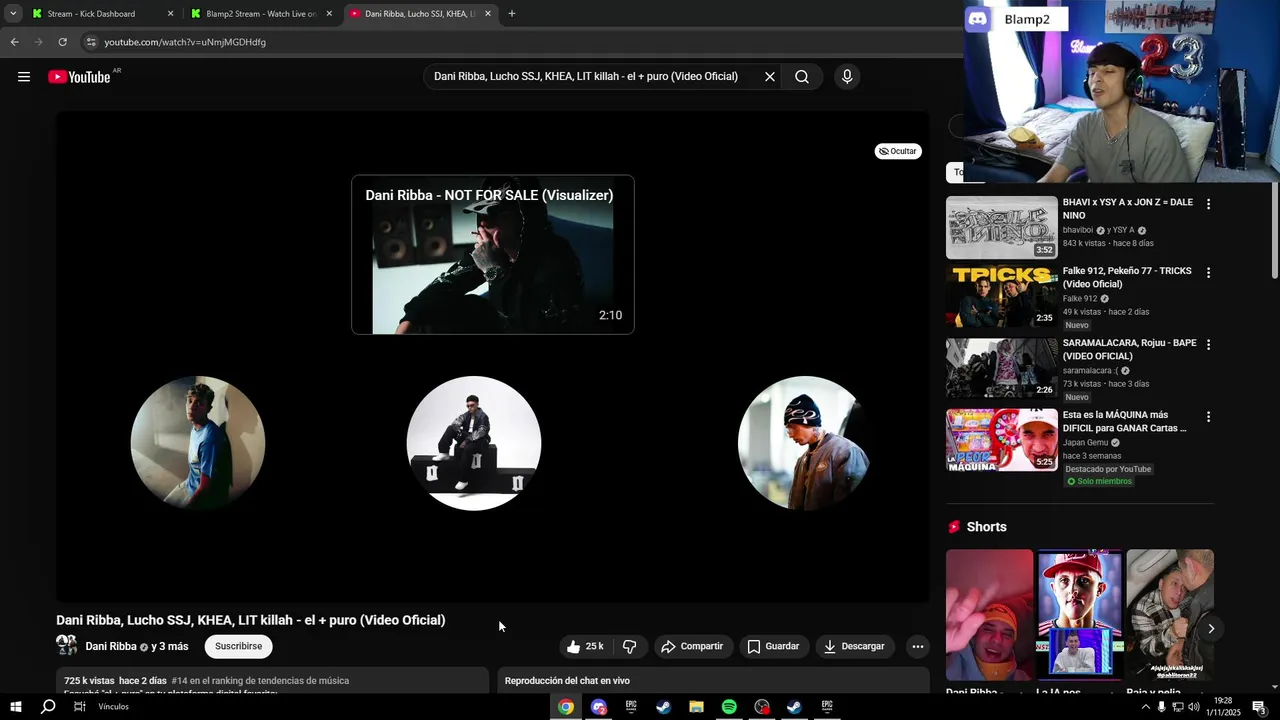Click the Discord logo in the overlay
This screenshot has height=720, width=1280.
point(978,19)
